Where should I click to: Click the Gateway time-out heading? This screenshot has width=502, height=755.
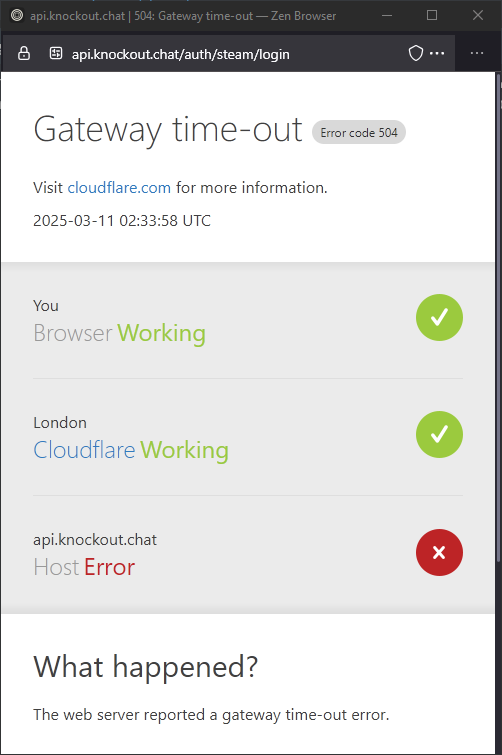click(x=168, y=130)
